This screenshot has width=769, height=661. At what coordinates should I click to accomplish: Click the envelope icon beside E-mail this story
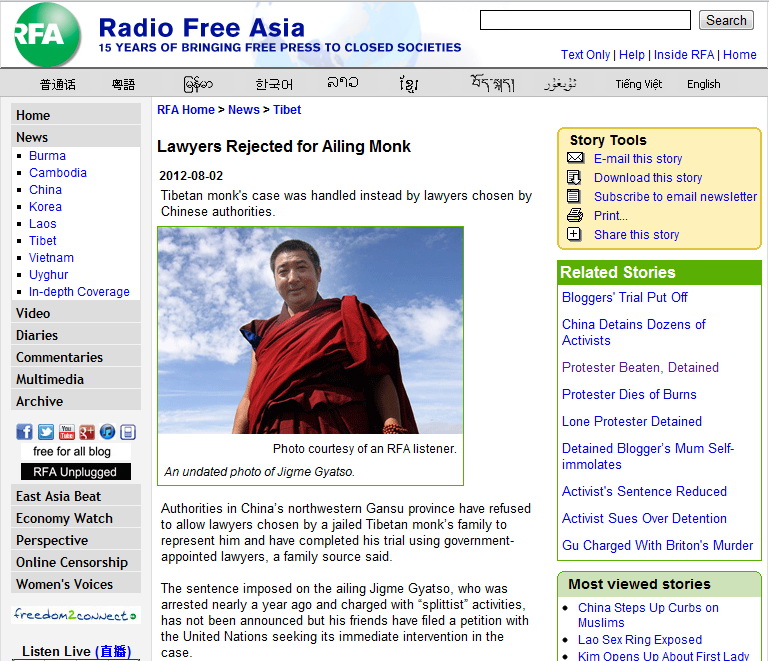(x=575, y=158)
